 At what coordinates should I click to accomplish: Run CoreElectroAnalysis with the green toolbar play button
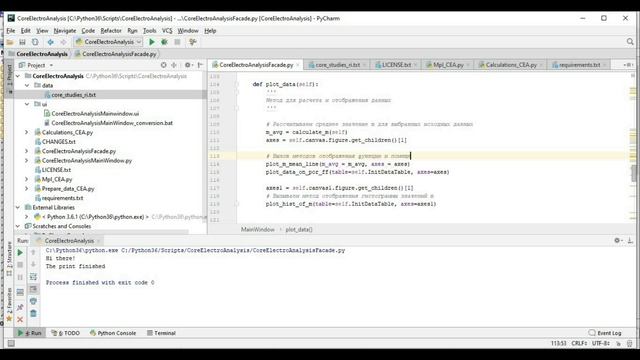pos(152,42)
